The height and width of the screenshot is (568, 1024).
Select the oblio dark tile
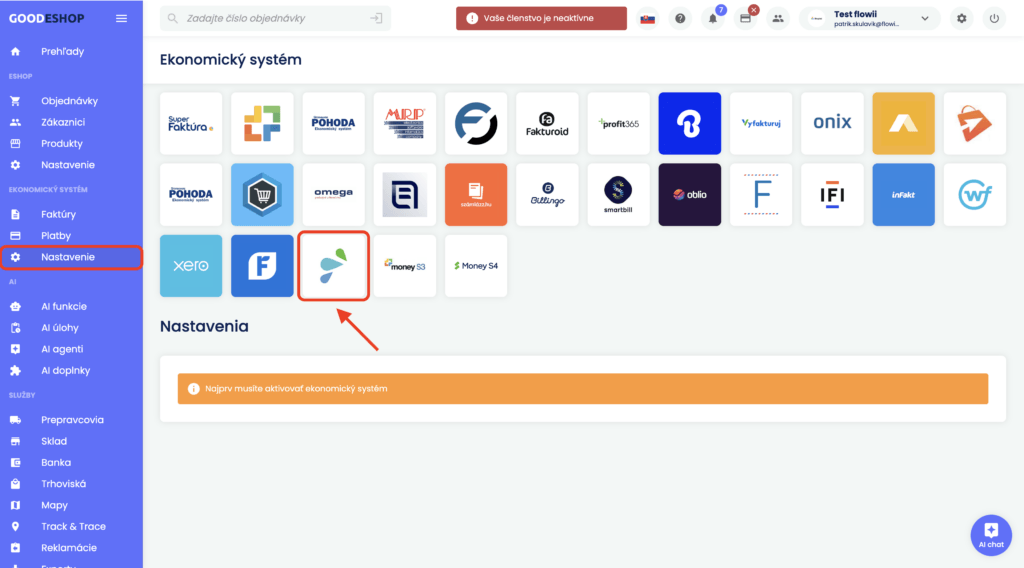pos(690,195)
